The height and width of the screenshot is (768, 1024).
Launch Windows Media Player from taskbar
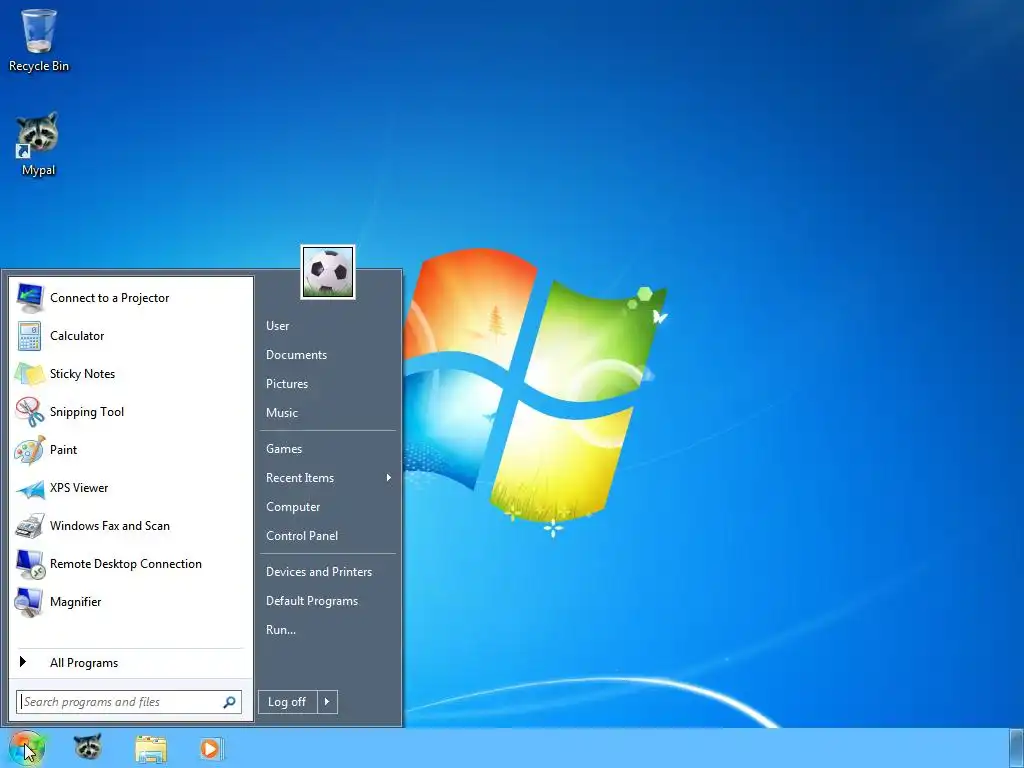pyautogui.click(x=212, y=748)
